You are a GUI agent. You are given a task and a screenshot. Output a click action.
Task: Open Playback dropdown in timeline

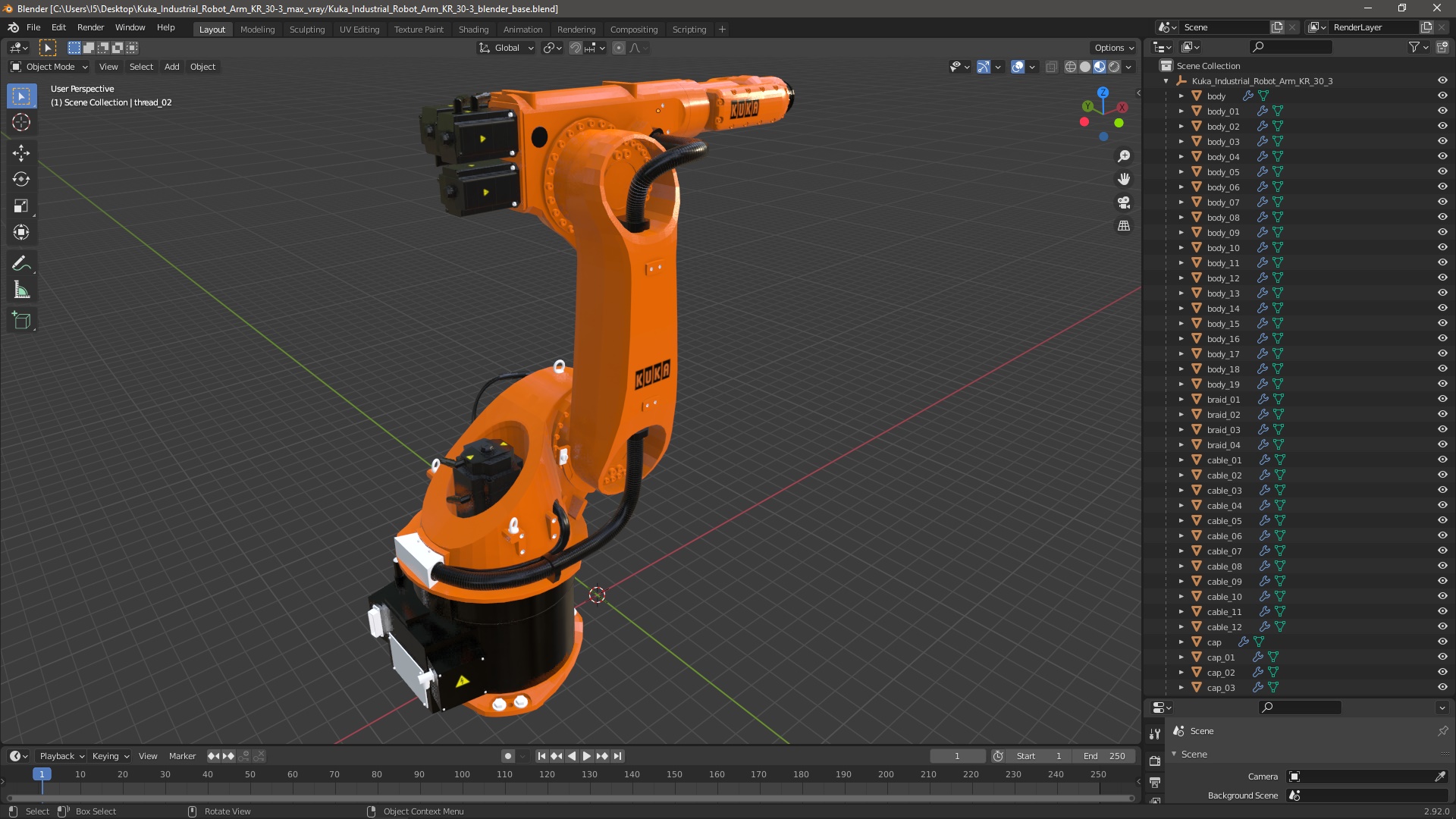(x=61, y=756)
